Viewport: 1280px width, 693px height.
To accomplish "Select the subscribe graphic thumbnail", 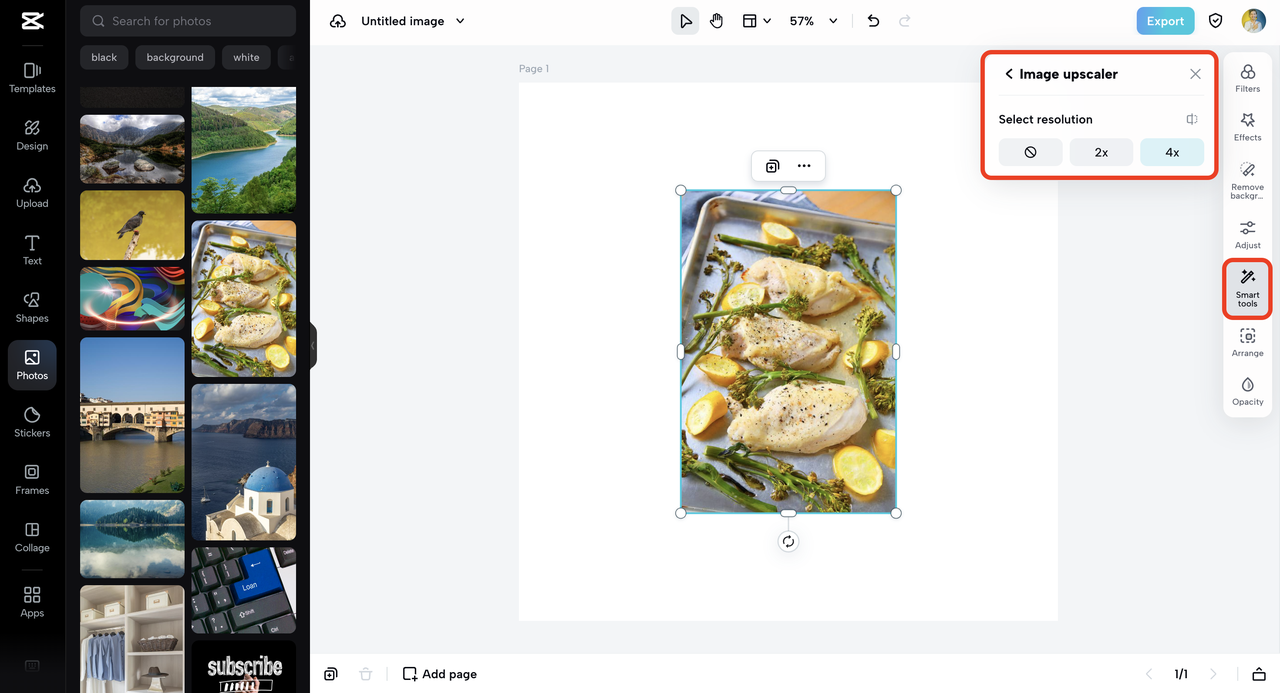I will [x=244, y=667].
